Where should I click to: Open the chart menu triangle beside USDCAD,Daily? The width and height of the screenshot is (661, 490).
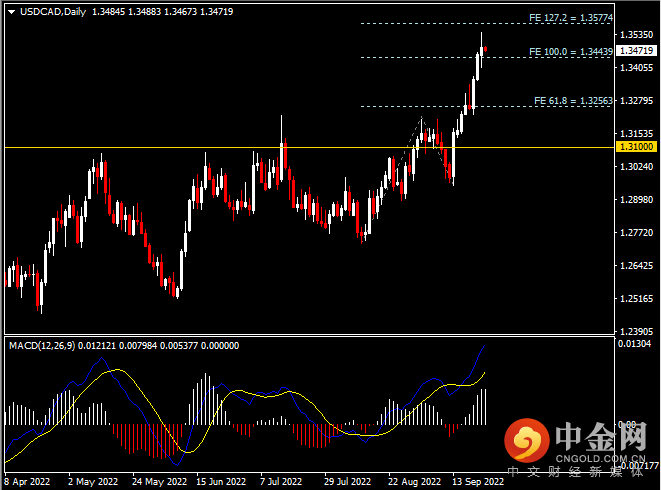click(x=11, y=12)
